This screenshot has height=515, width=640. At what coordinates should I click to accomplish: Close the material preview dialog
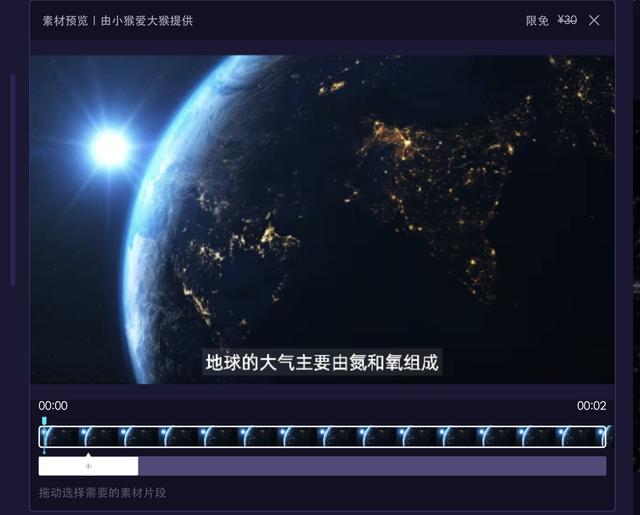coord(594,20)
